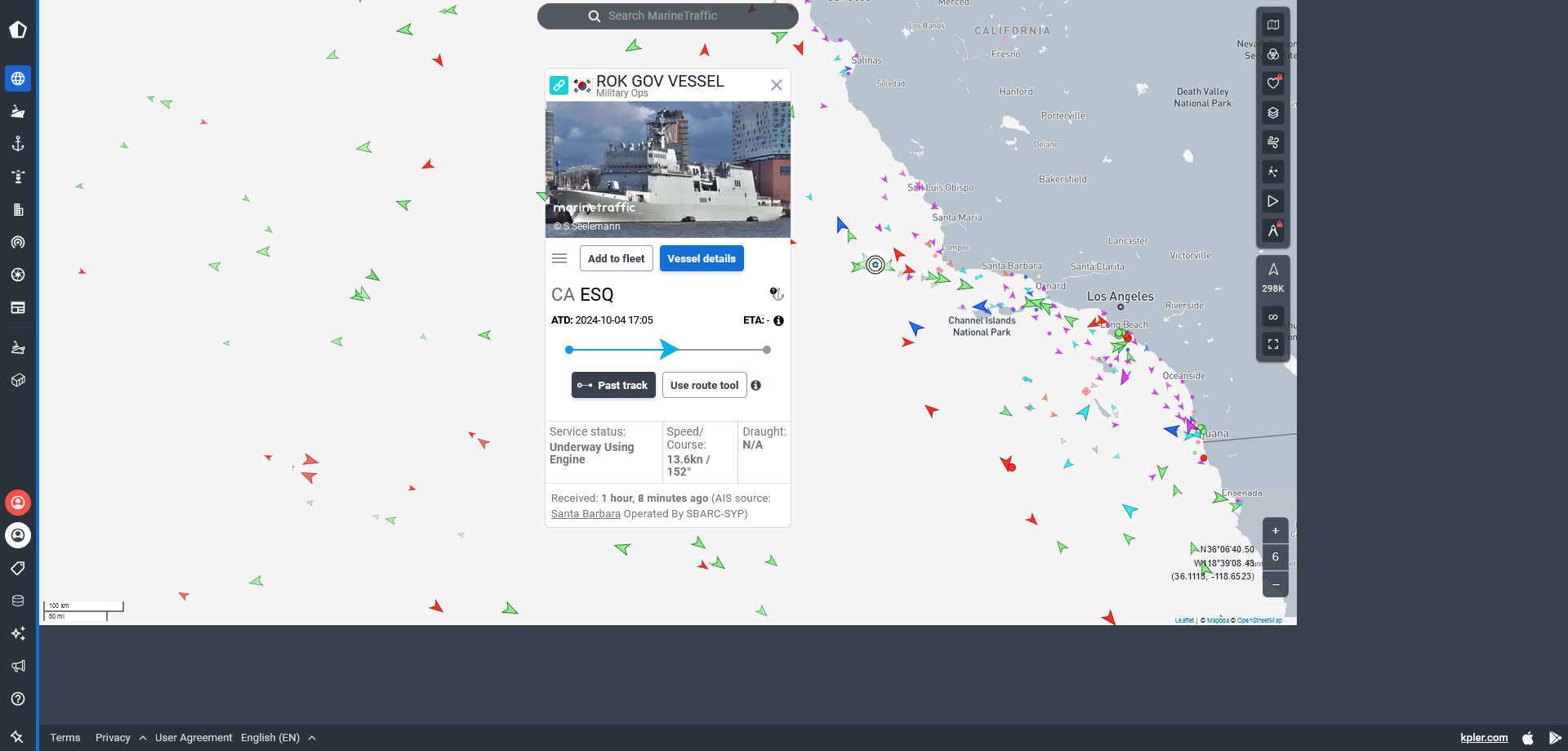
Task: Click the vessel photo thumbnail
Action: click(668, 169)
